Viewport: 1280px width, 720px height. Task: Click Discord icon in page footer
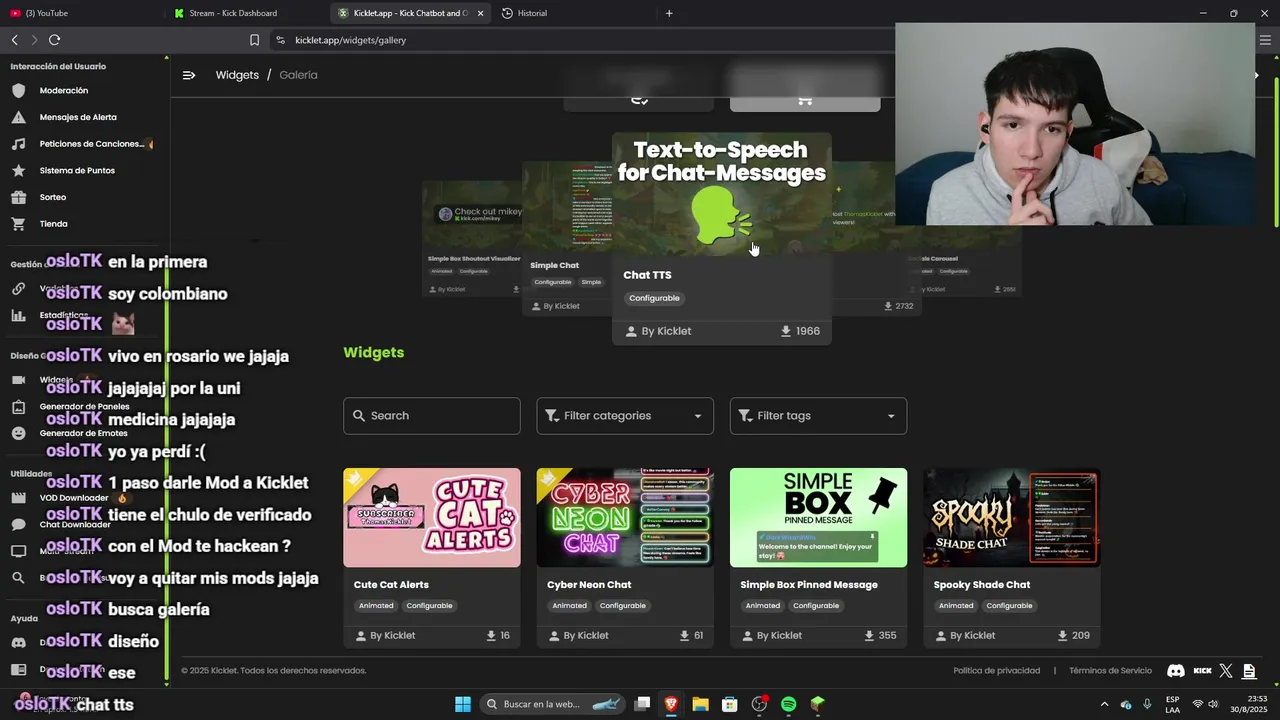(x=1176, y=671)
